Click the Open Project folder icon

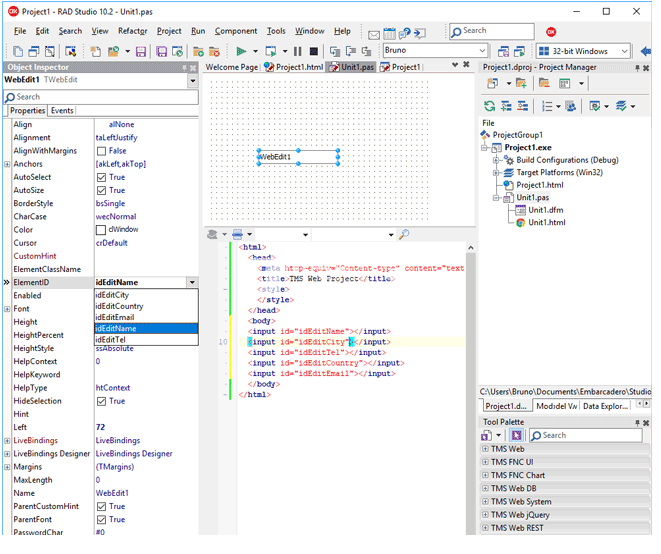pos(113,51)
